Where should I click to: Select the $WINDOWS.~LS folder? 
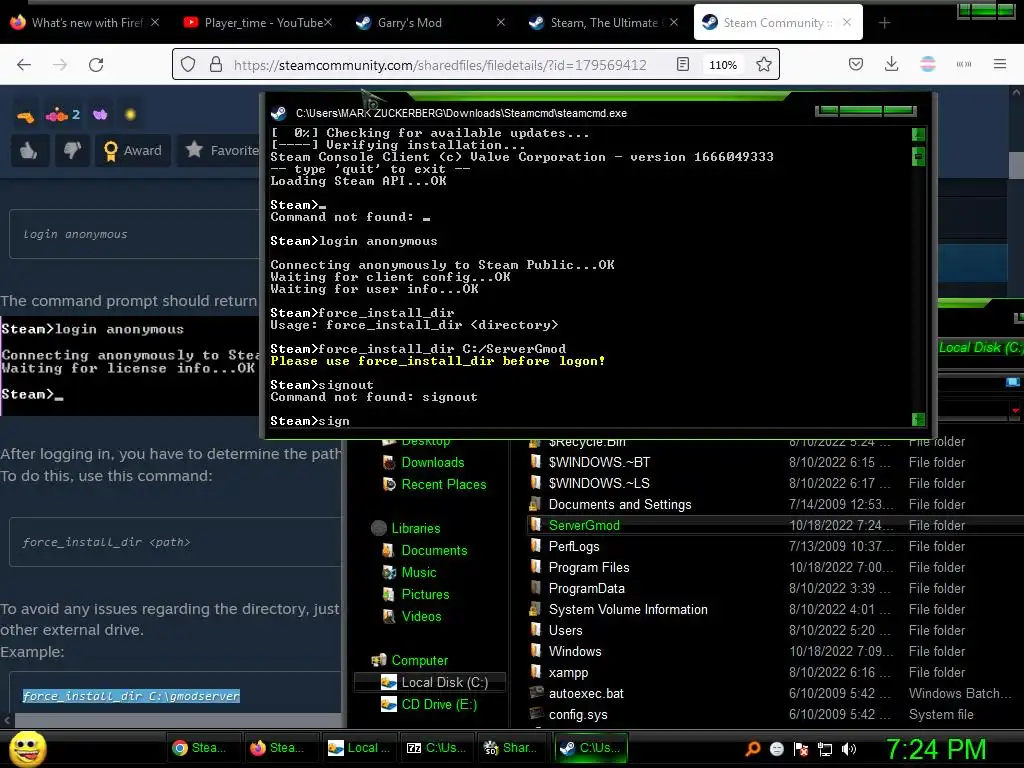[x=599, y=483]
